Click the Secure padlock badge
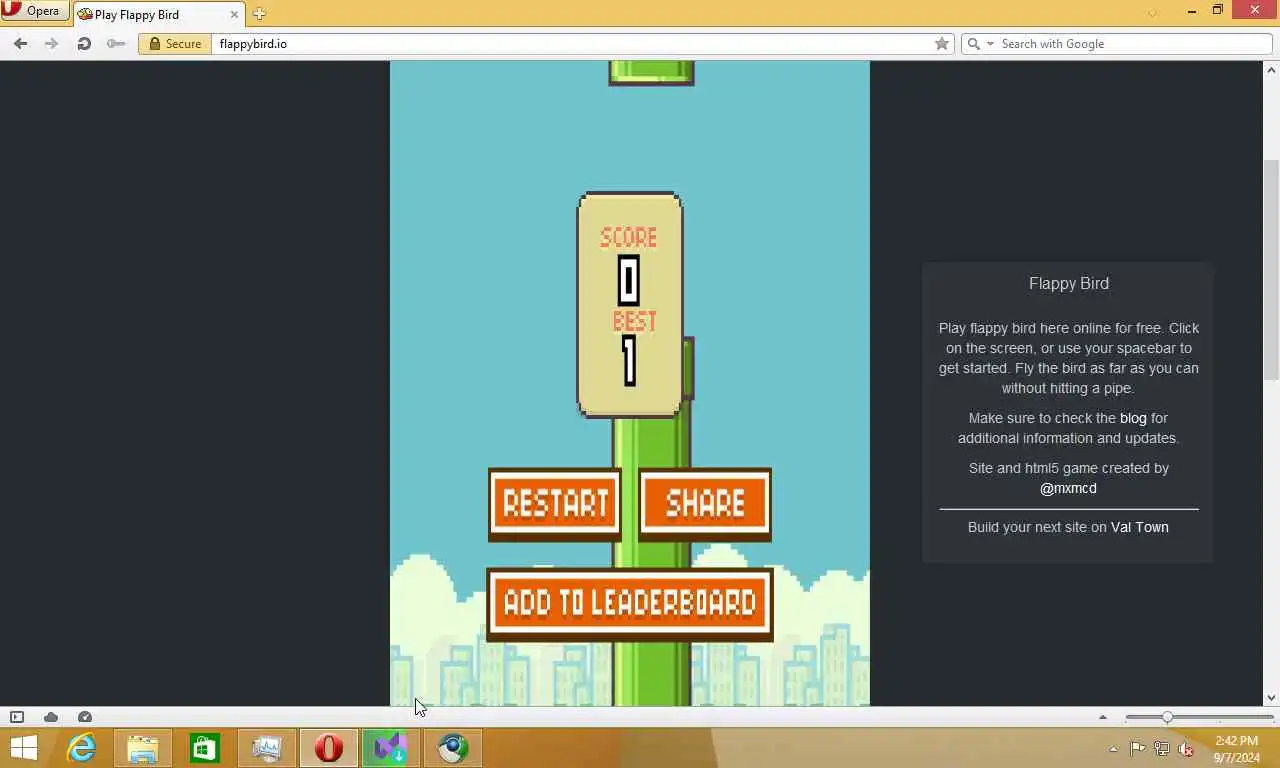Viewport: 1280px width, 768px height. [x=175, y=43]
